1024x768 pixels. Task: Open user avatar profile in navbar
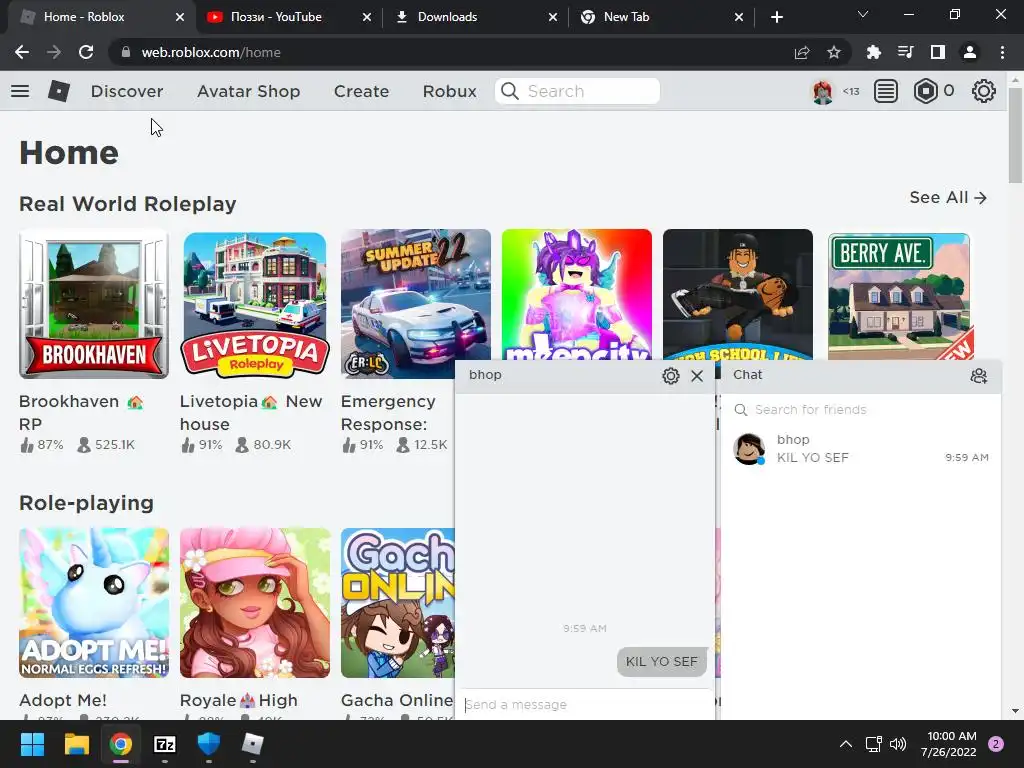[822, 91]
